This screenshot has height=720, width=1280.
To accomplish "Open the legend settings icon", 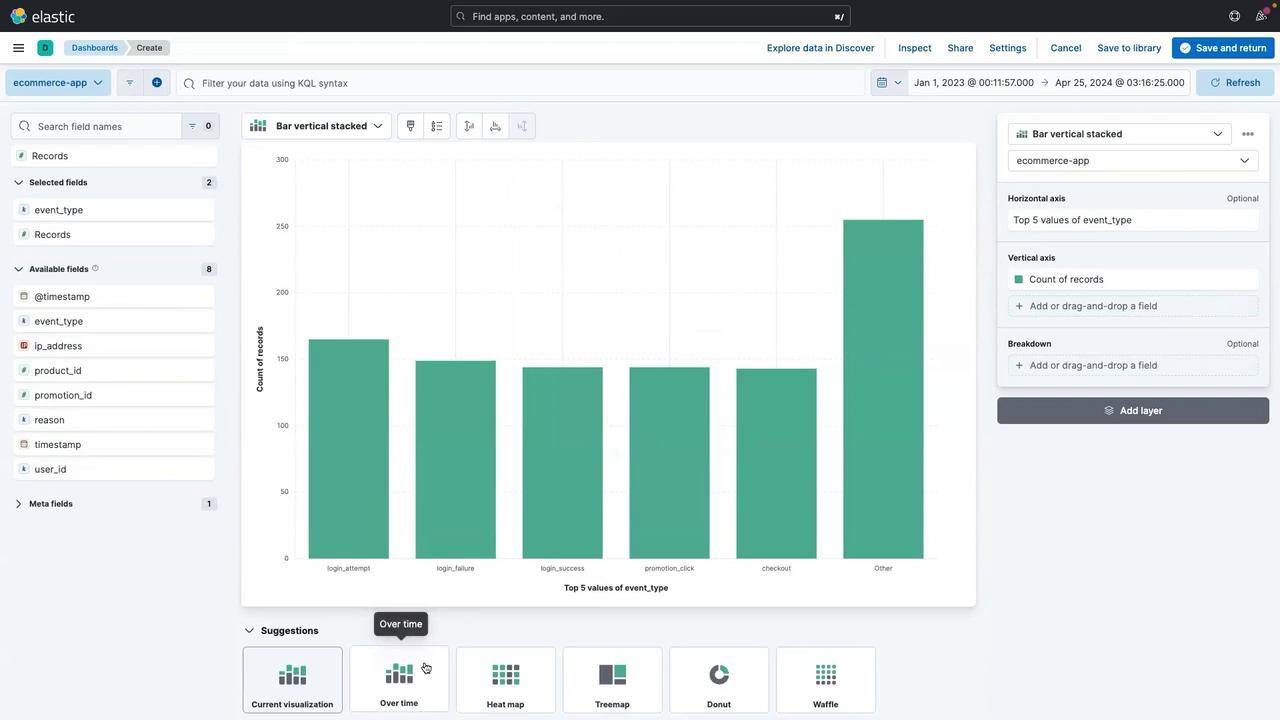I will point(437,126).
